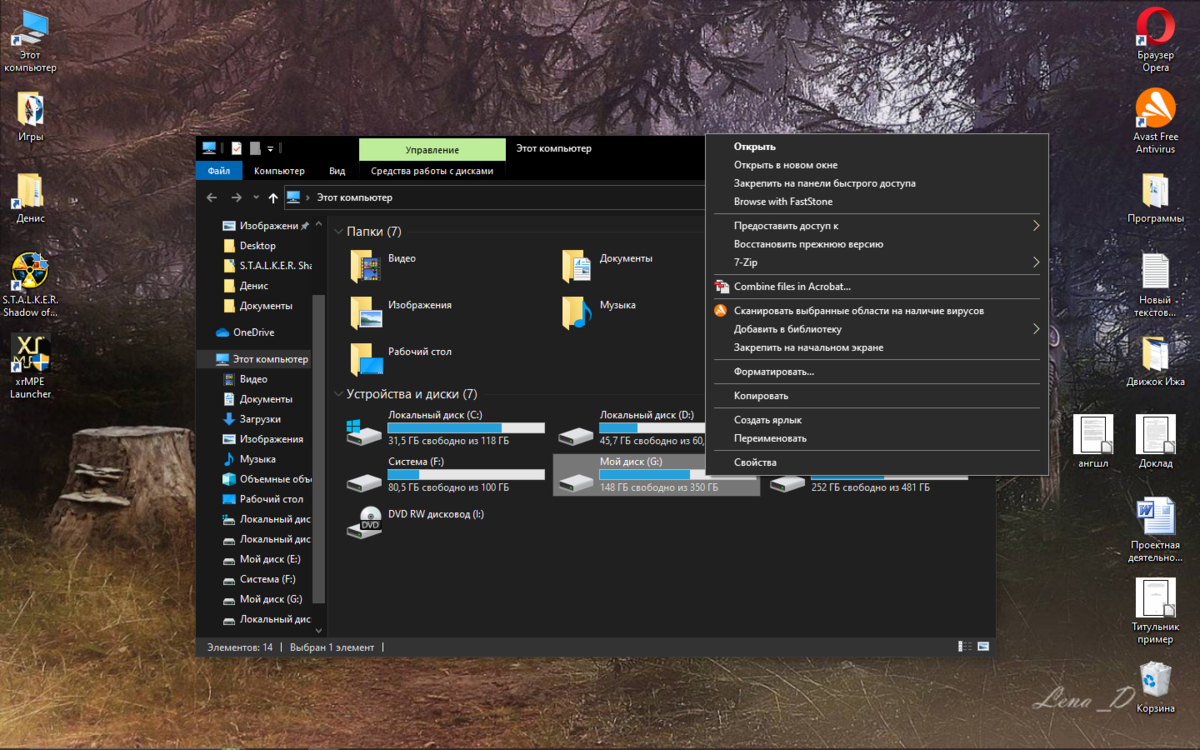The image size is (1200, 750).
Task: Click the address bar chevron before Этот компьютер
Action: tap(308, 198)
